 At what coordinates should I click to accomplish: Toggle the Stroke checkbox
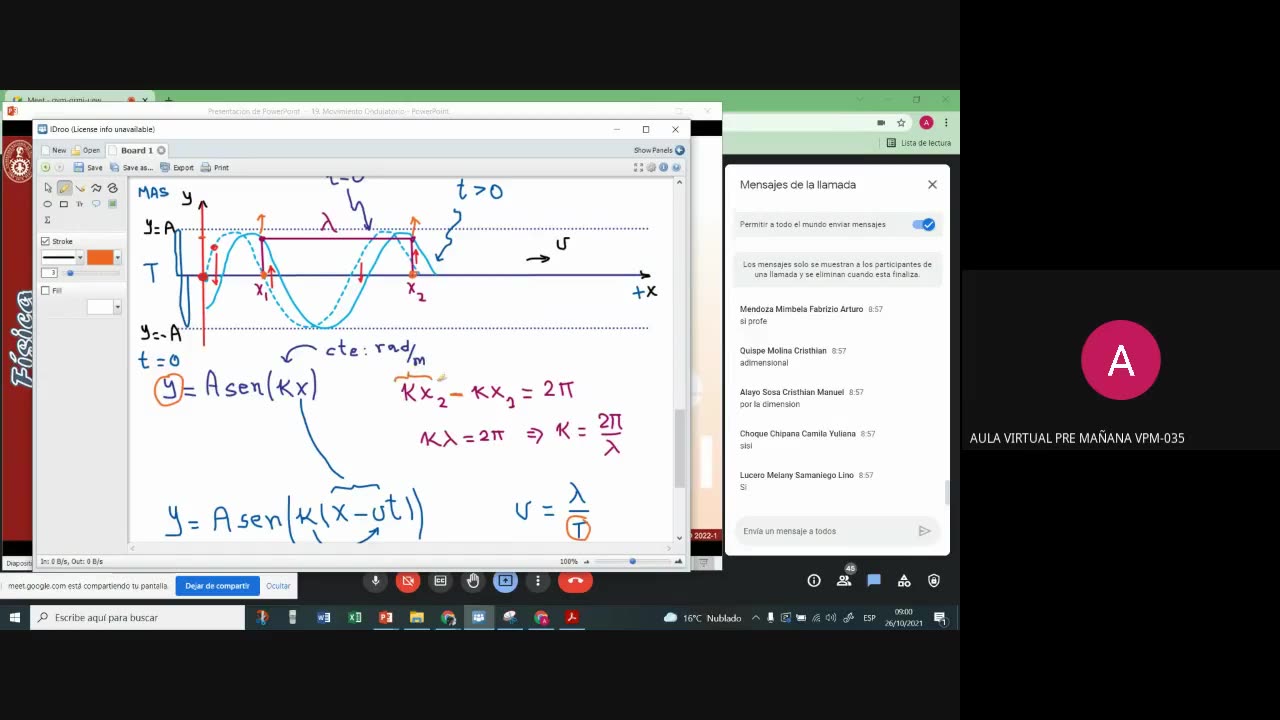point(45,241)
